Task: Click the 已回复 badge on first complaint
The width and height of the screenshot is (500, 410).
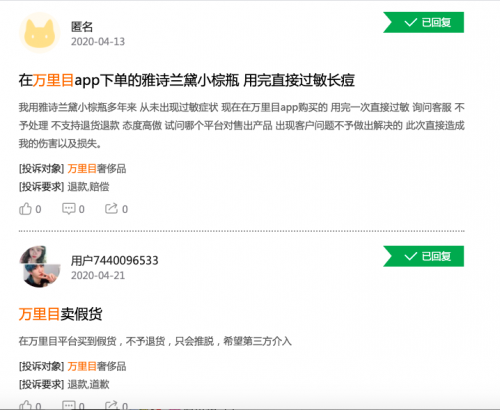Action: pyautogui.click(x=424, y=22)
